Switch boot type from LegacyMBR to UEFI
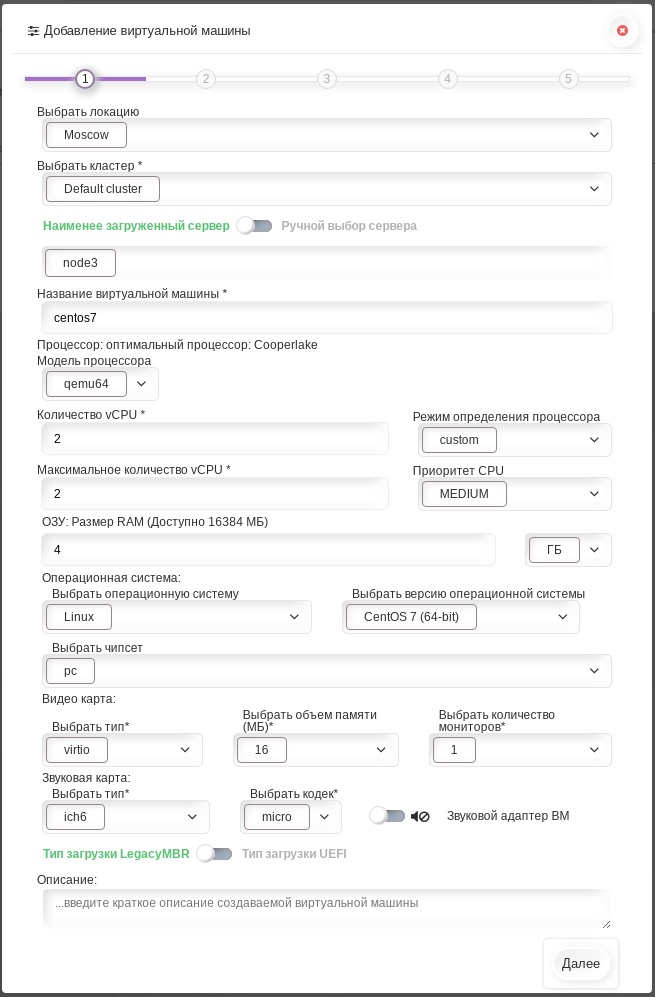Screen dimensions: 655x997 tap(215, 854)
